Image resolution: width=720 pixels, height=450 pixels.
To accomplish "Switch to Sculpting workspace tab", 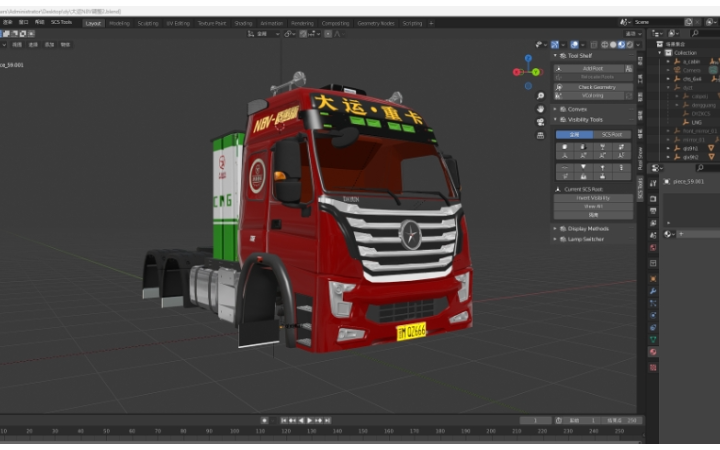I will (x=148, y=23).
